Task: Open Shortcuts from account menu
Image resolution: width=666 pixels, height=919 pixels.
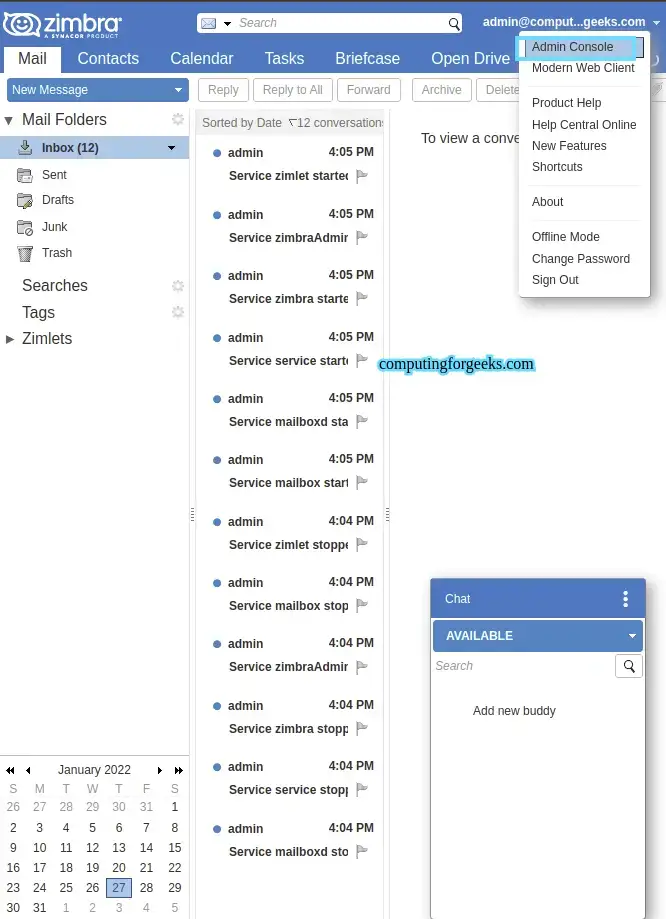Action: (x=557, y=167)
